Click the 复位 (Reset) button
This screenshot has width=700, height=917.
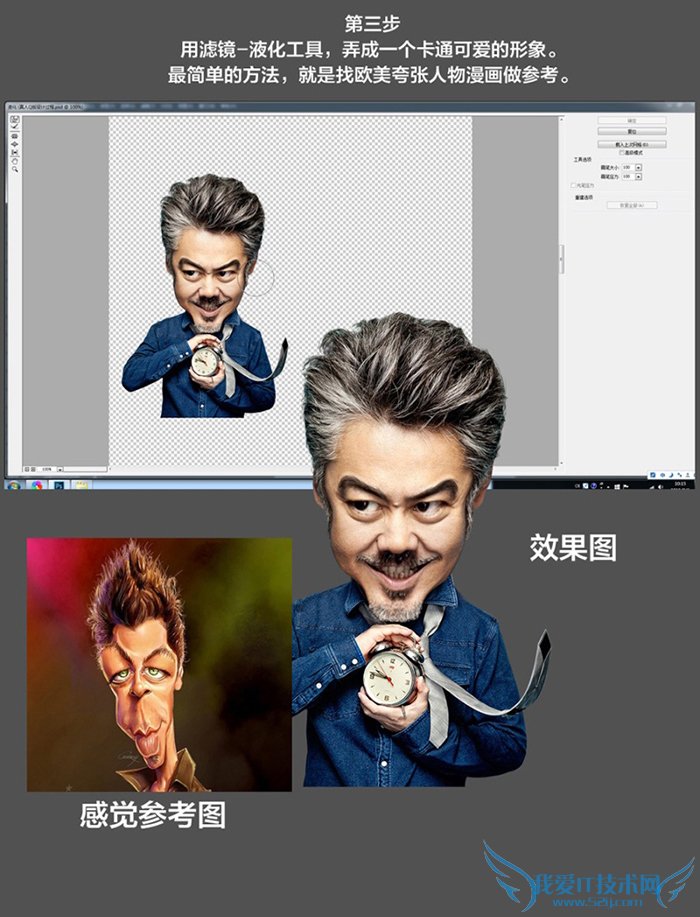632,132
